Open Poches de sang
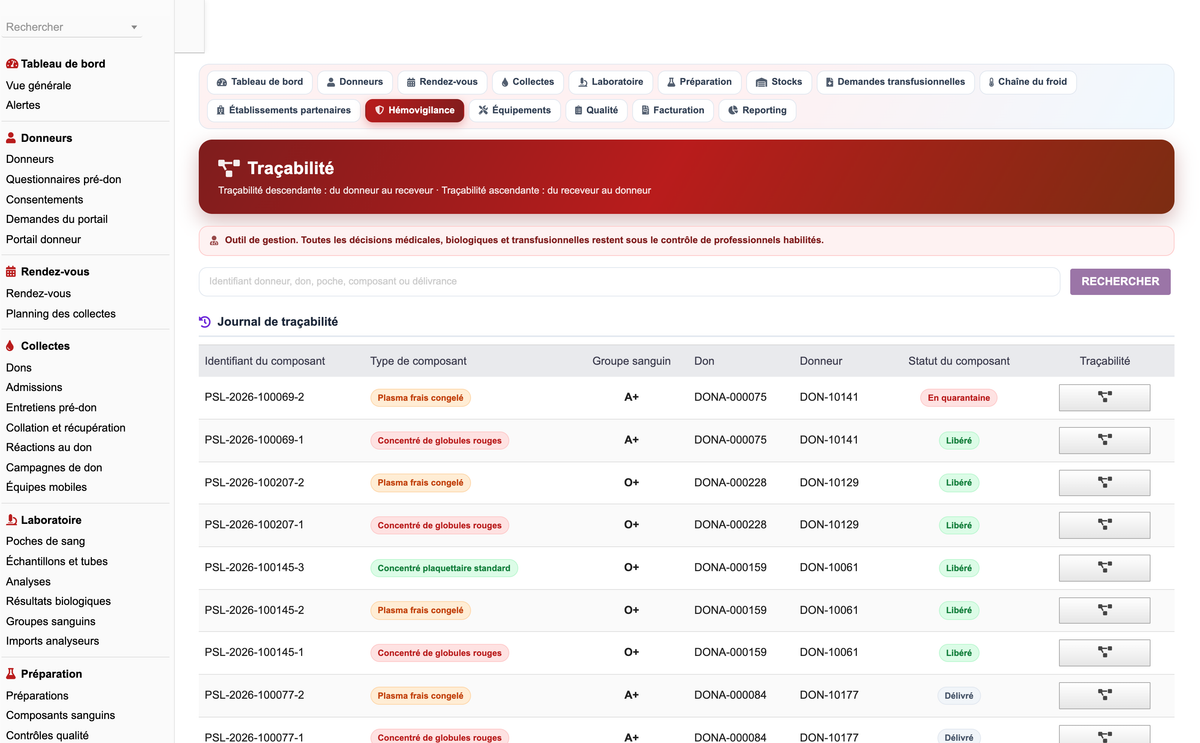The image size is (1200, 743). [x=45, y=542]
